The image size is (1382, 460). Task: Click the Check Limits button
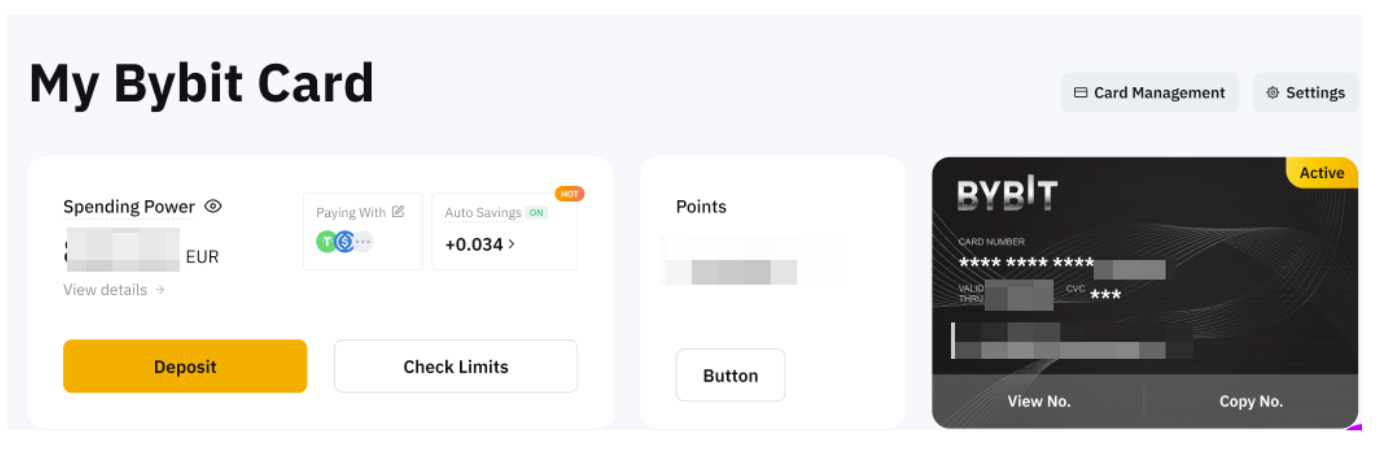(455, 367)
